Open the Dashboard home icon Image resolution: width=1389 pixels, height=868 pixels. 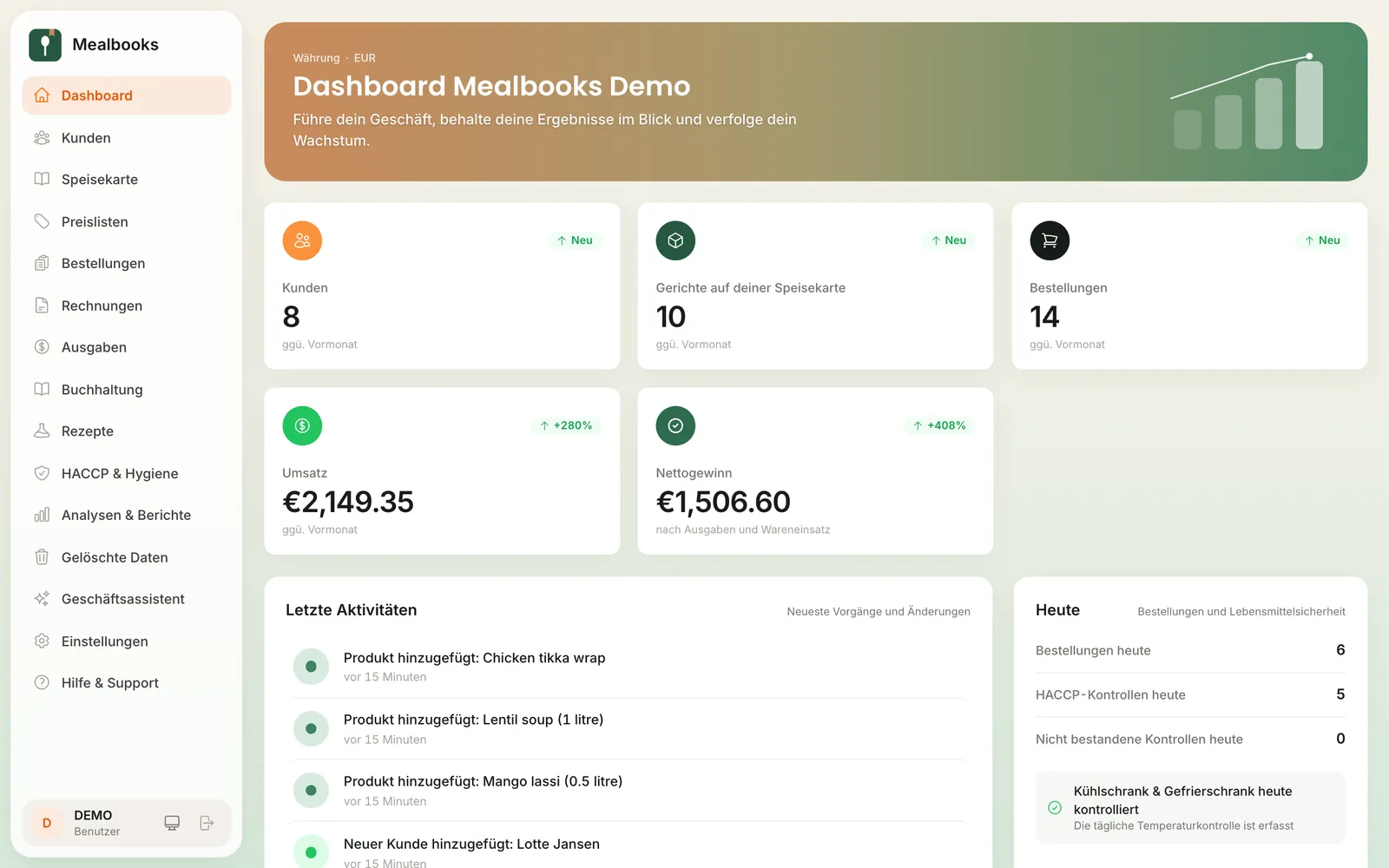coord(42,95)
